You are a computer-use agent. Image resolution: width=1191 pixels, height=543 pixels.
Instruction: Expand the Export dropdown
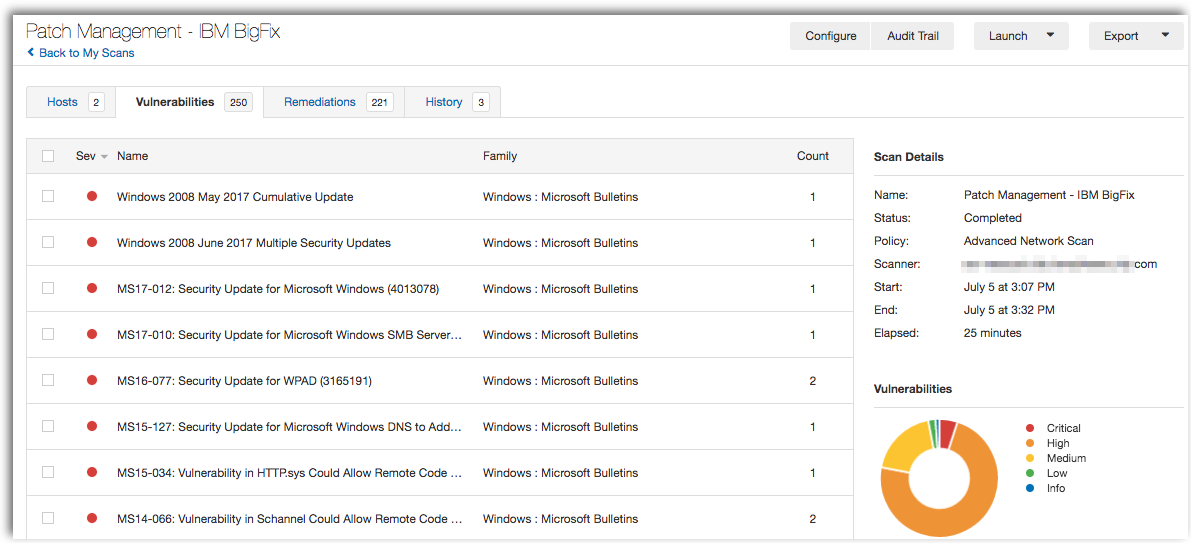1136,36
